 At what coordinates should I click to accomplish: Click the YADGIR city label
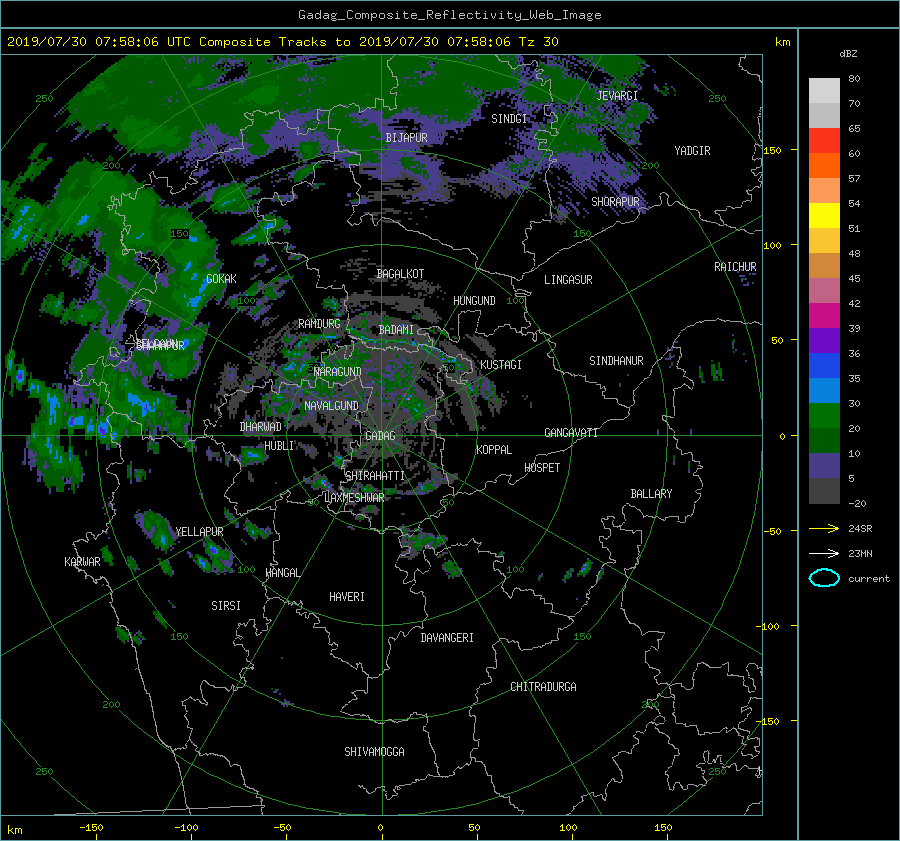(x=692, y=151)
